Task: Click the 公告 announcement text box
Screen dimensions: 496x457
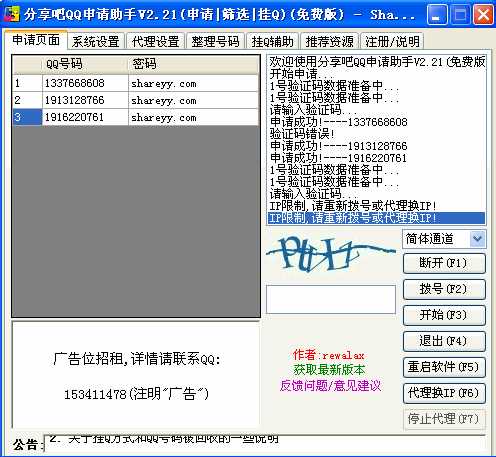Action: pos(265,444)
